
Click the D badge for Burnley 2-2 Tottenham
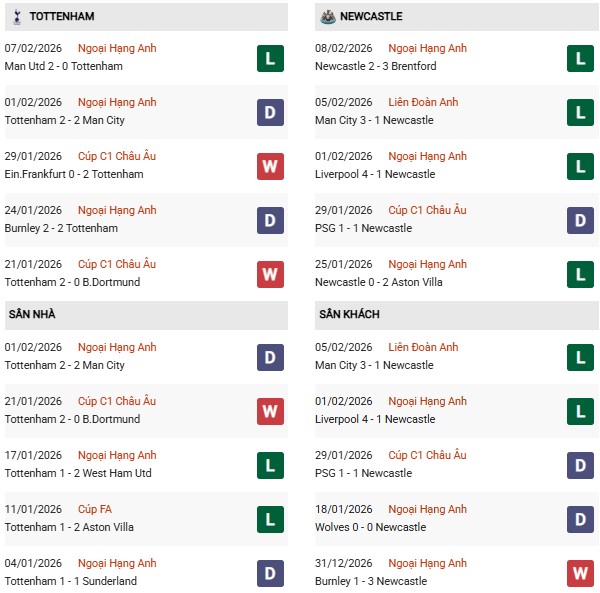click(270, 220)
